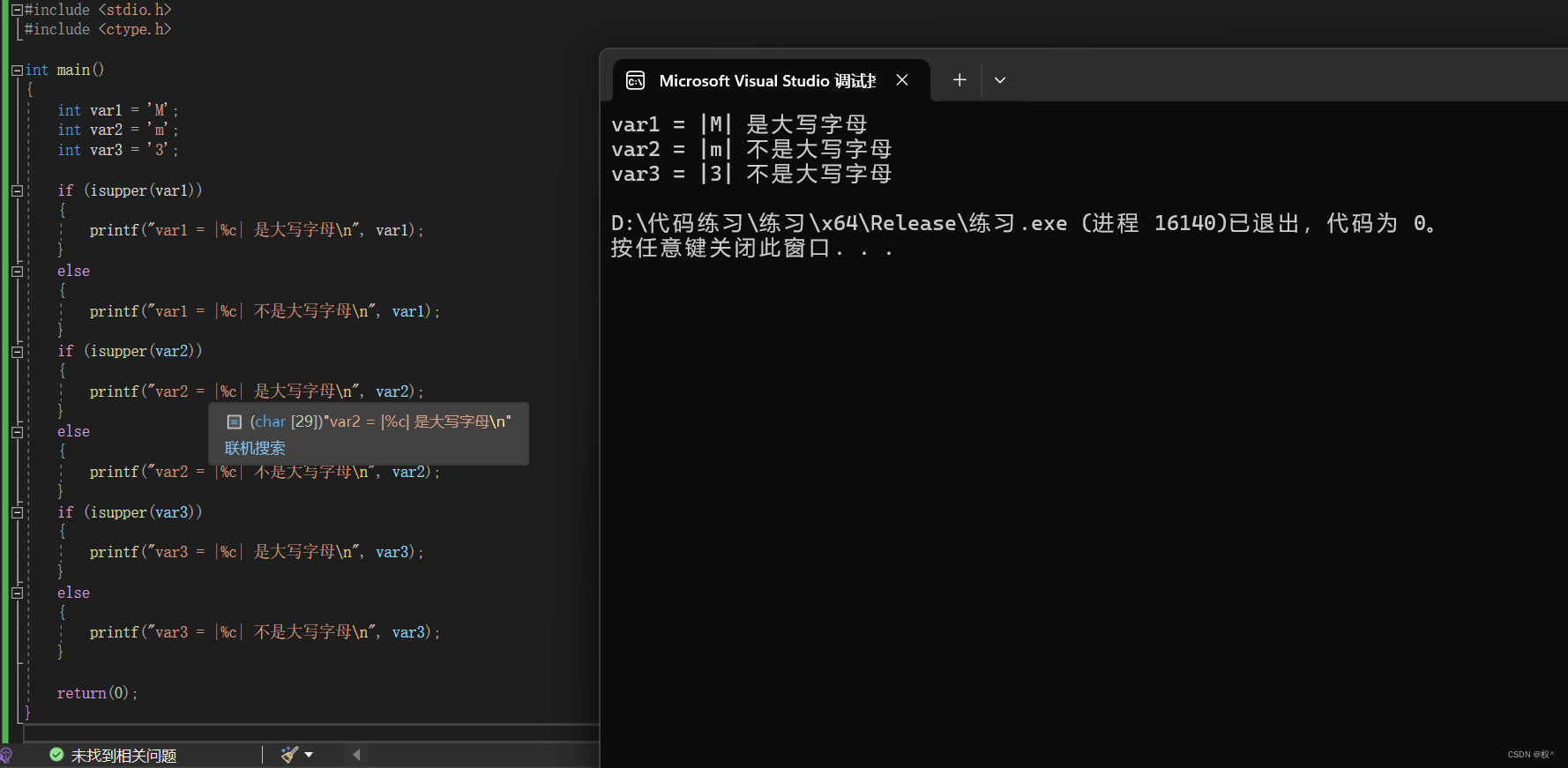
Task: Click the tooltip text (char [29])"var2 = |%c| 是大写字母\n"
Action: [x=381, y=421]
